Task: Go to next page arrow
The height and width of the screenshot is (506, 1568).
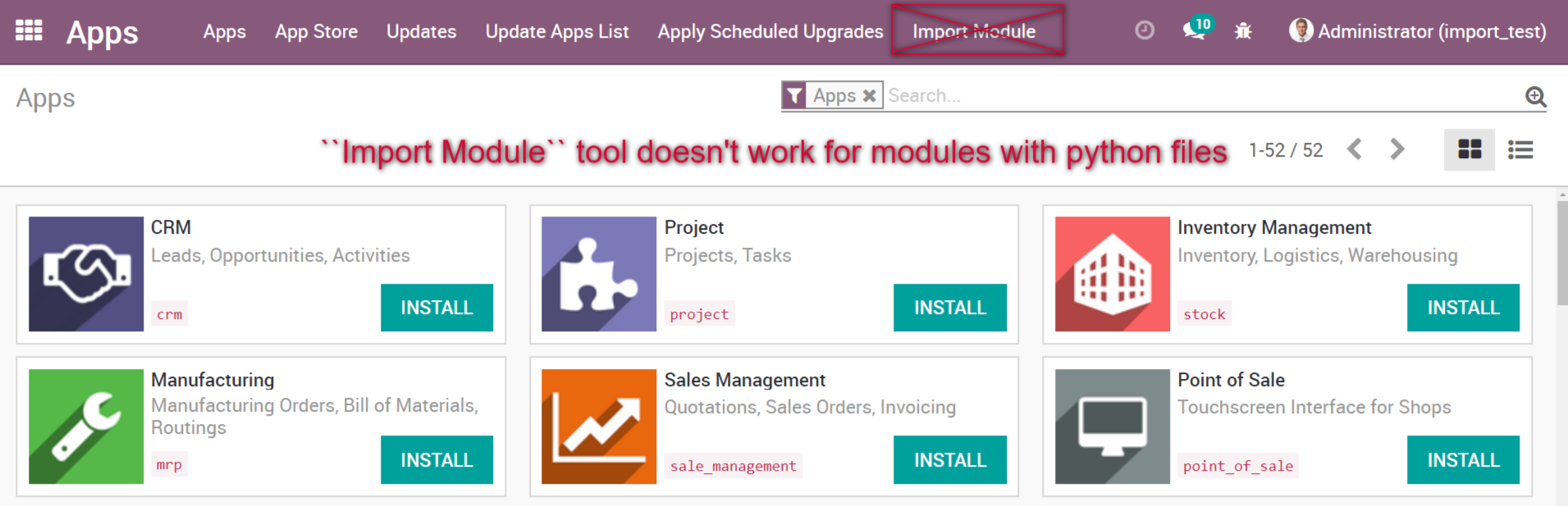Action: pyautogui.click(x=1397, y=149)
